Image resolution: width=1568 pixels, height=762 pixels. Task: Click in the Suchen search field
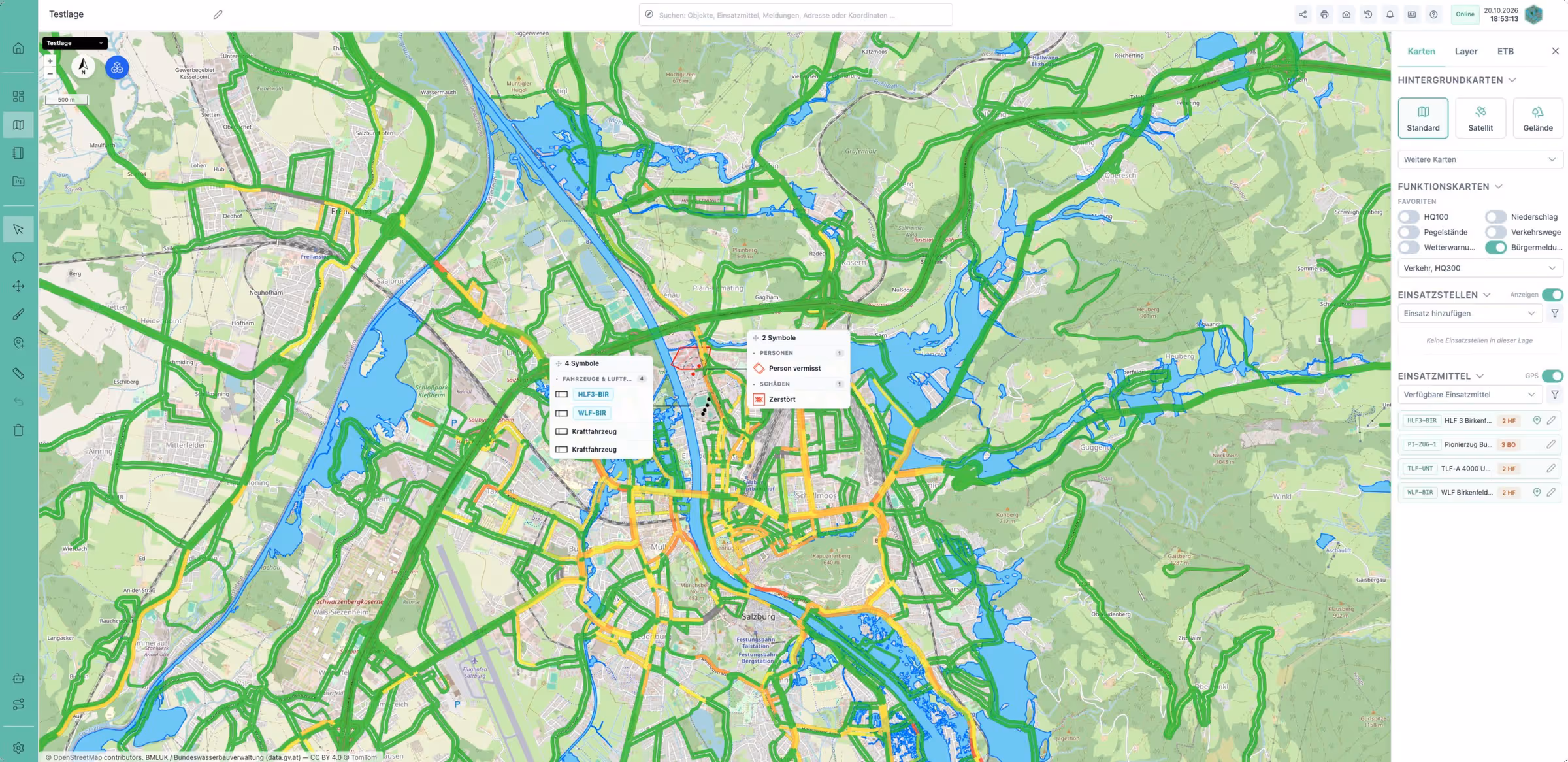pyautogui.click(x=796, y=14)
